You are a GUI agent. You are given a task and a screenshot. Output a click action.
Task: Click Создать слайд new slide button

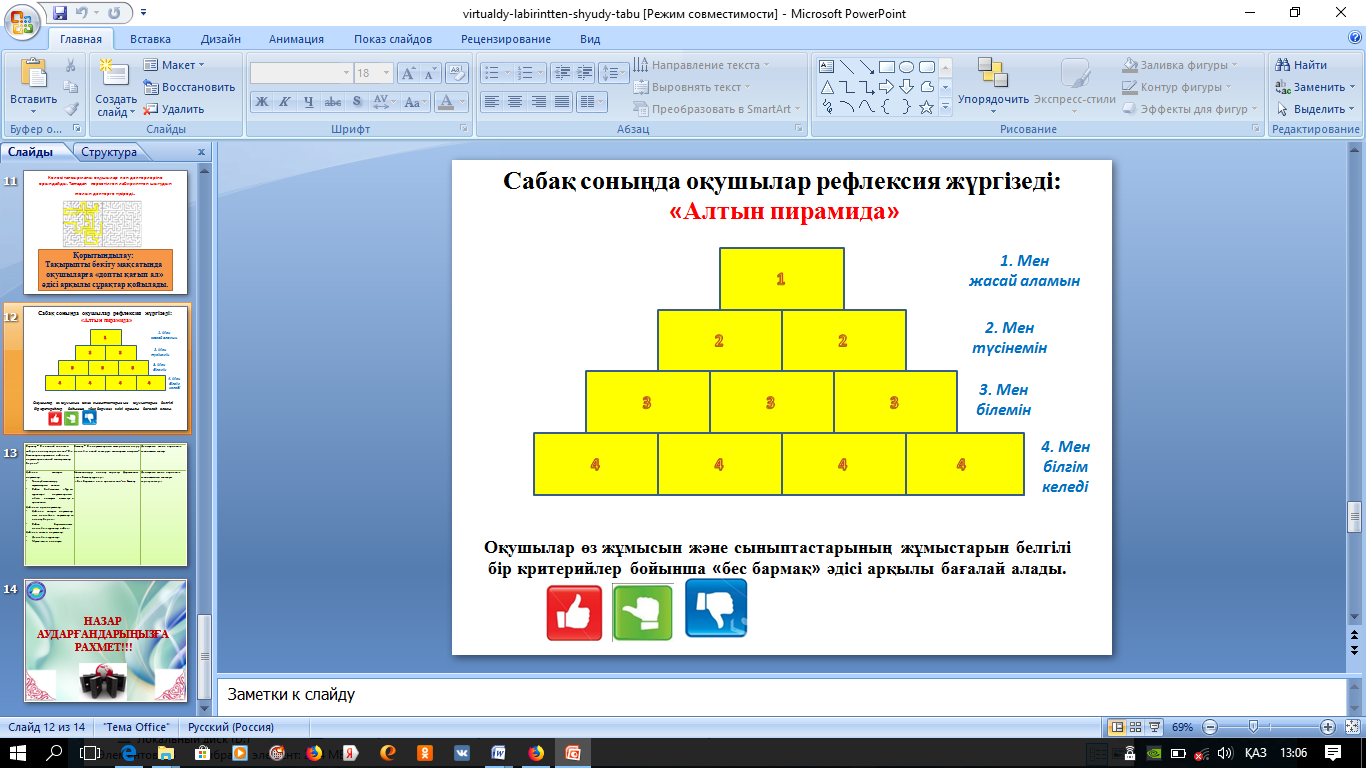116,87
